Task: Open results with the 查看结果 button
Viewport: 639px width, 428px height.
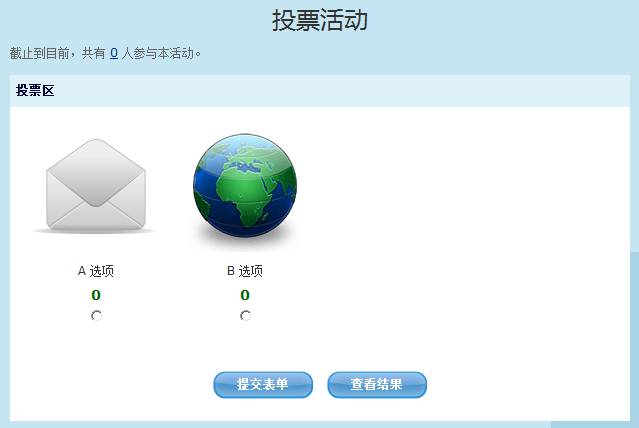Action: tap(377, 385)
